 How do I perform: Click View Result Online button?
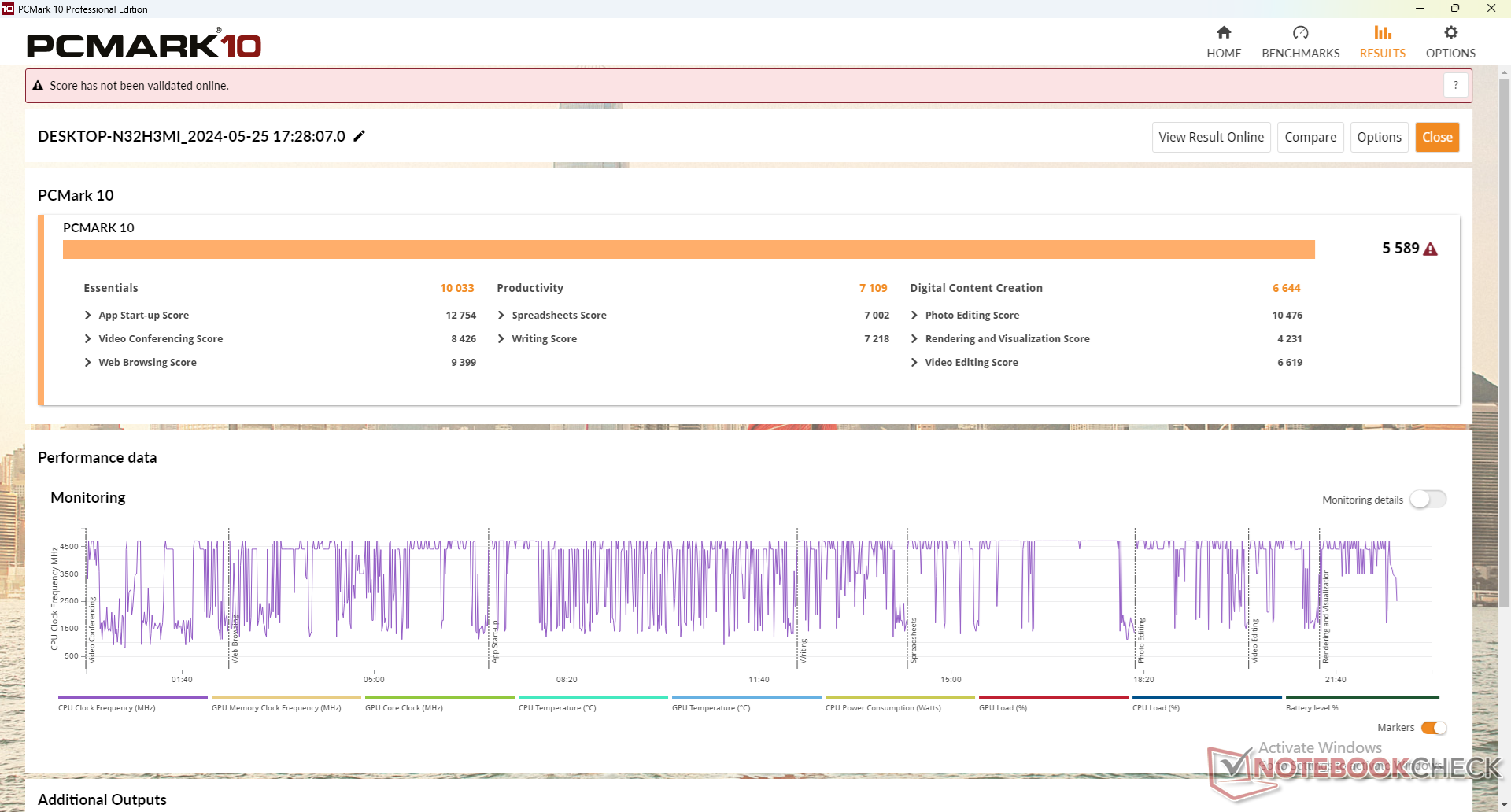(1211, 137)
